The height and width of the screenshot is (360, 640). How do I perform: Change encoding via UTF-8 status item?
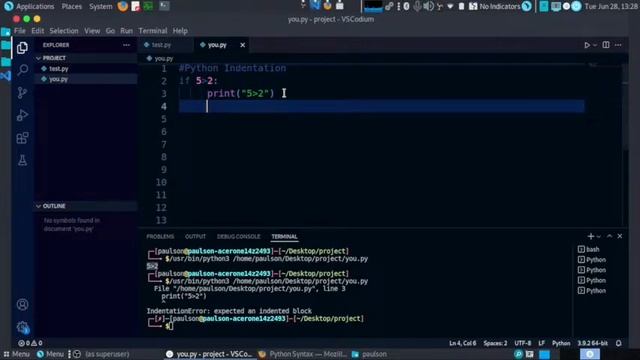522,343
